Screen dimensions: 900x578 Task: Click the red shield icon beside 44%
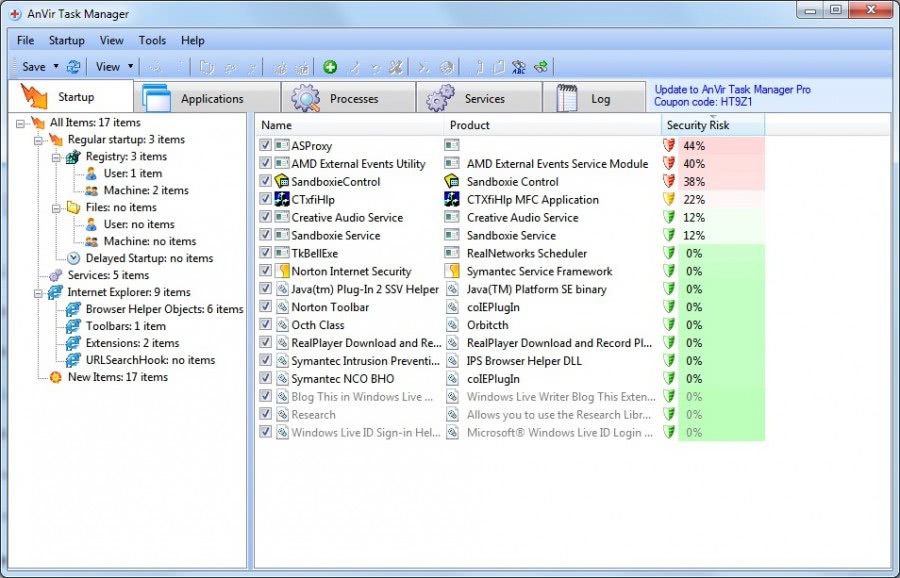[669, 146]
